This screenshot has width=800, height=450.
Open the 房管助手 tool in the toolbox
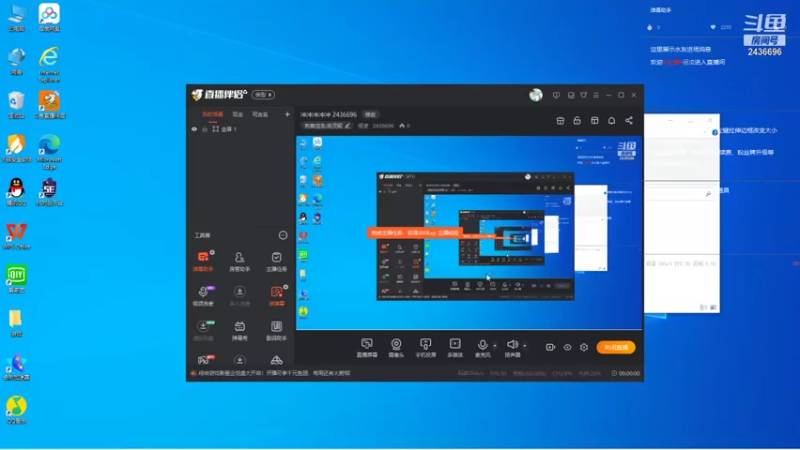click(x=239, y=261)
